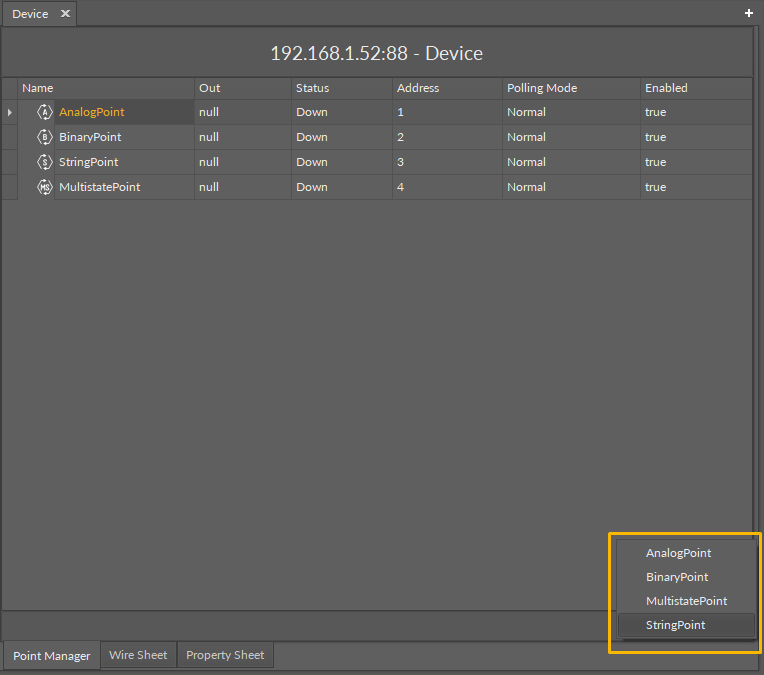Select StringPoint in the popup menu

(675, 625)
